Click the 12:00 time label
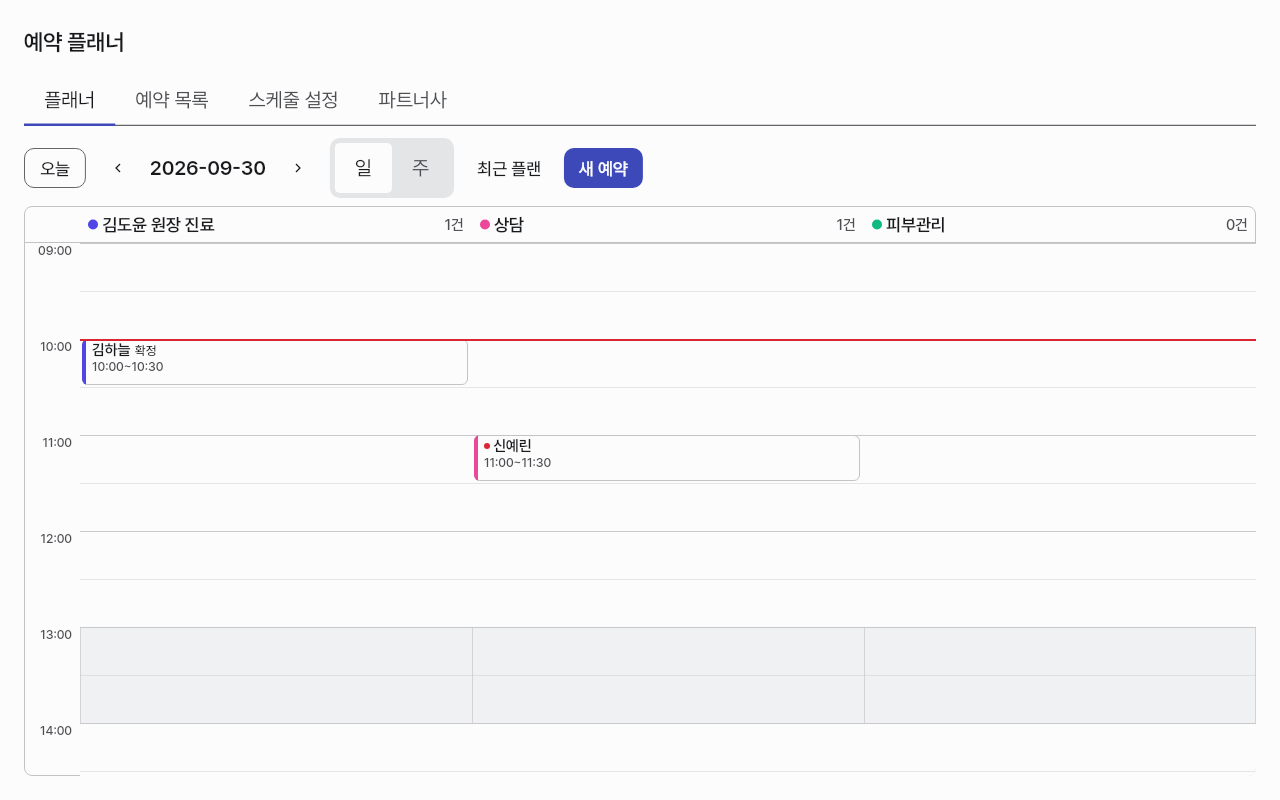 55,538
